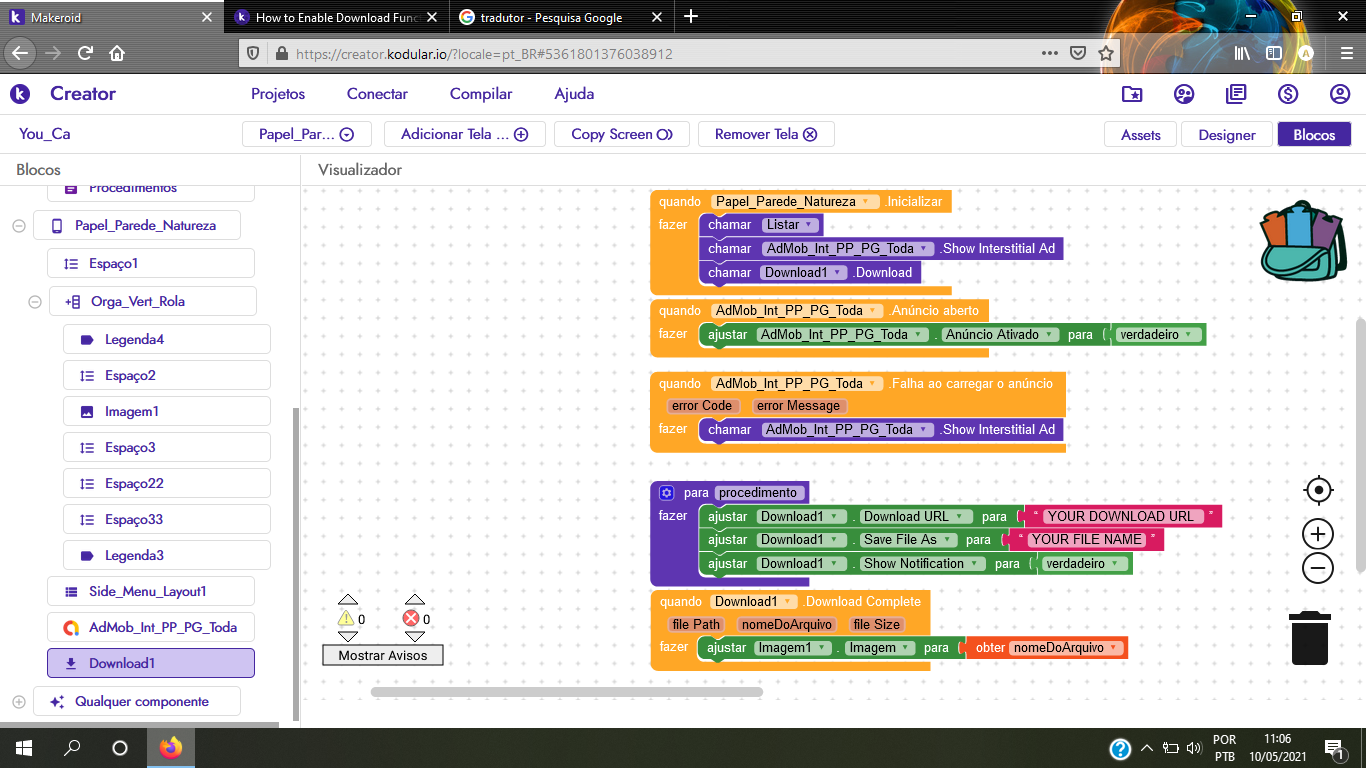Click the trash can icon

pos(1309,638)
